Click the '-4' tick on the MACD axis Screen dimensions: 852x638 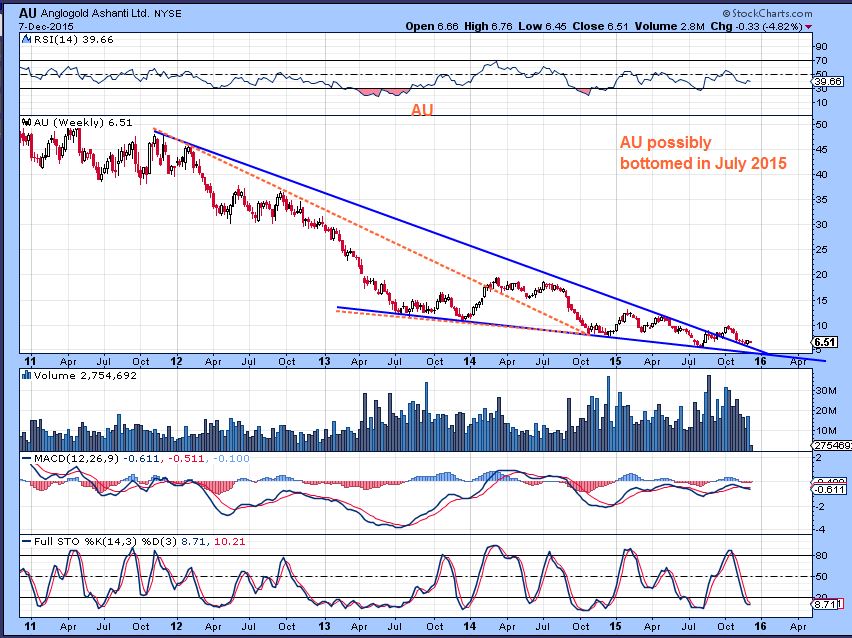(820, 529)
